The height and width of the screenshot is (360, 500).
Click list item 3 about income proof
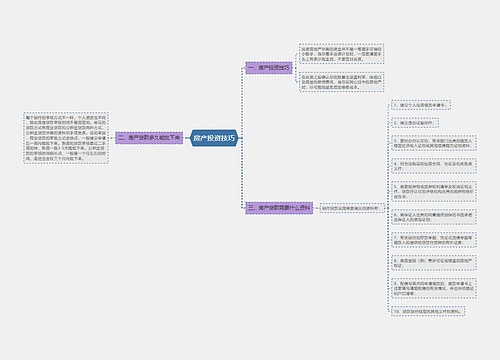[x=434, y=143]
